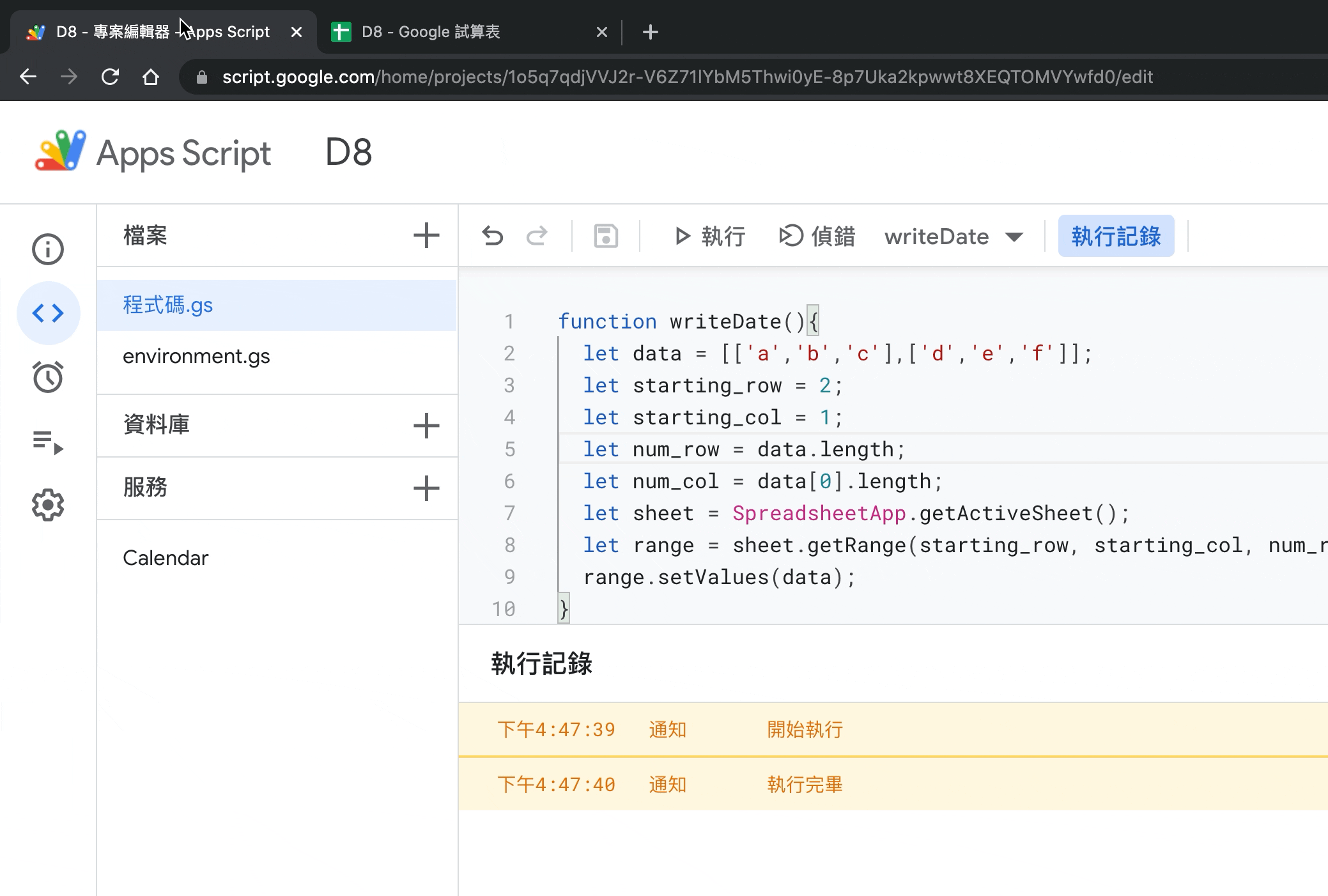Save project with the floppy disk icon

click(606, 236)
